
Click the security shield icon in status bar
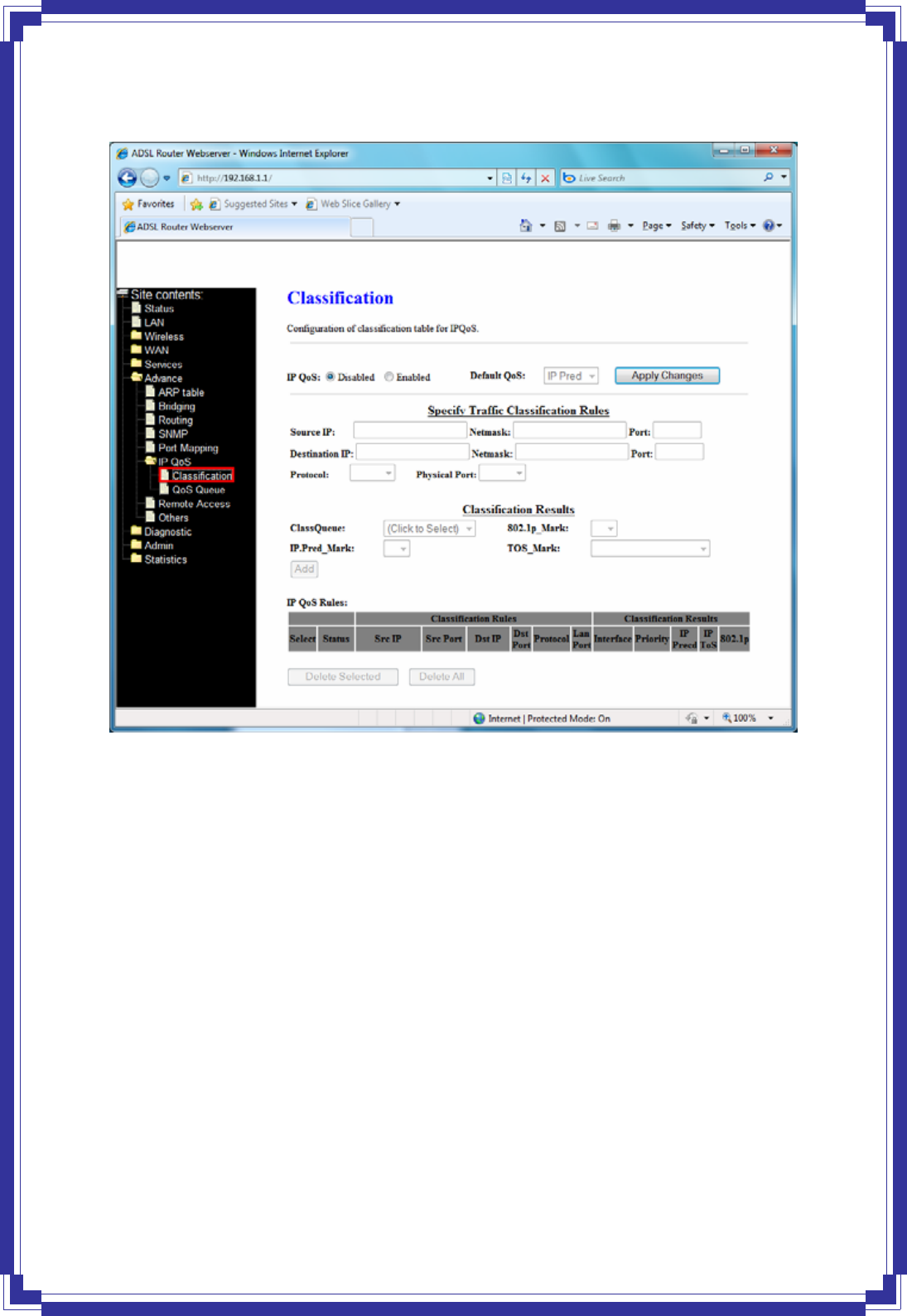click(692, 718)
